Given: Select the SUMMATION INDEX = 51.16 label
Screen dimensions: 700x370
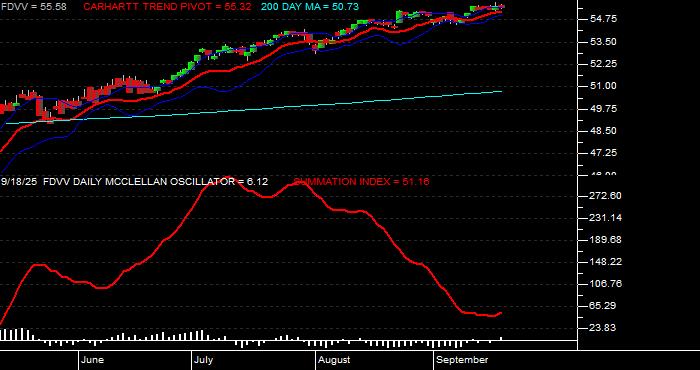Looking at the screenshot, I should coord(361,182).
